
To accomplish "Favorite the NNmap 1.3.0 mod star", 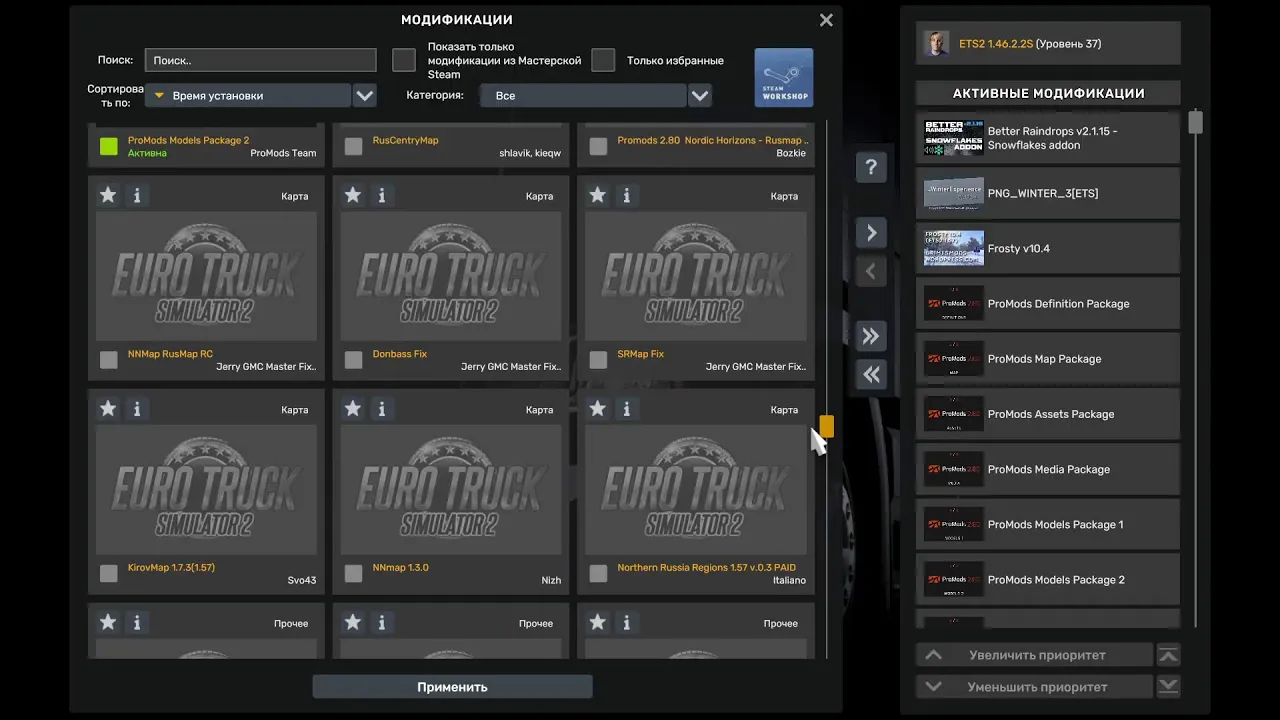I will click(x=353, y=408).
